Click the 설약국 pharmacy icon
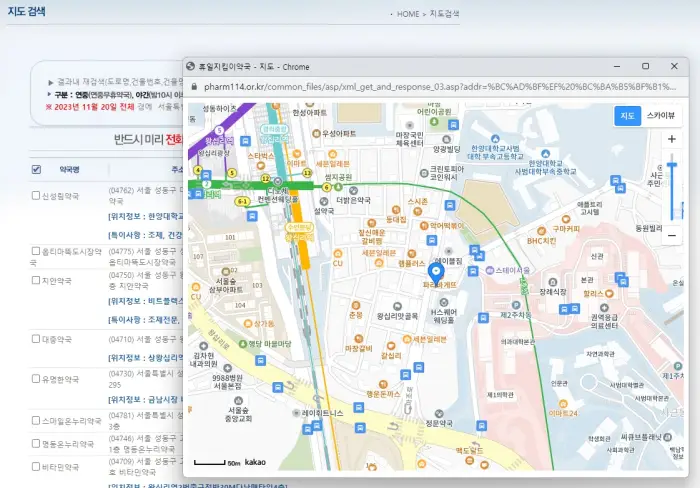Screen dimensions: 700x488 (x=324, y=201)
